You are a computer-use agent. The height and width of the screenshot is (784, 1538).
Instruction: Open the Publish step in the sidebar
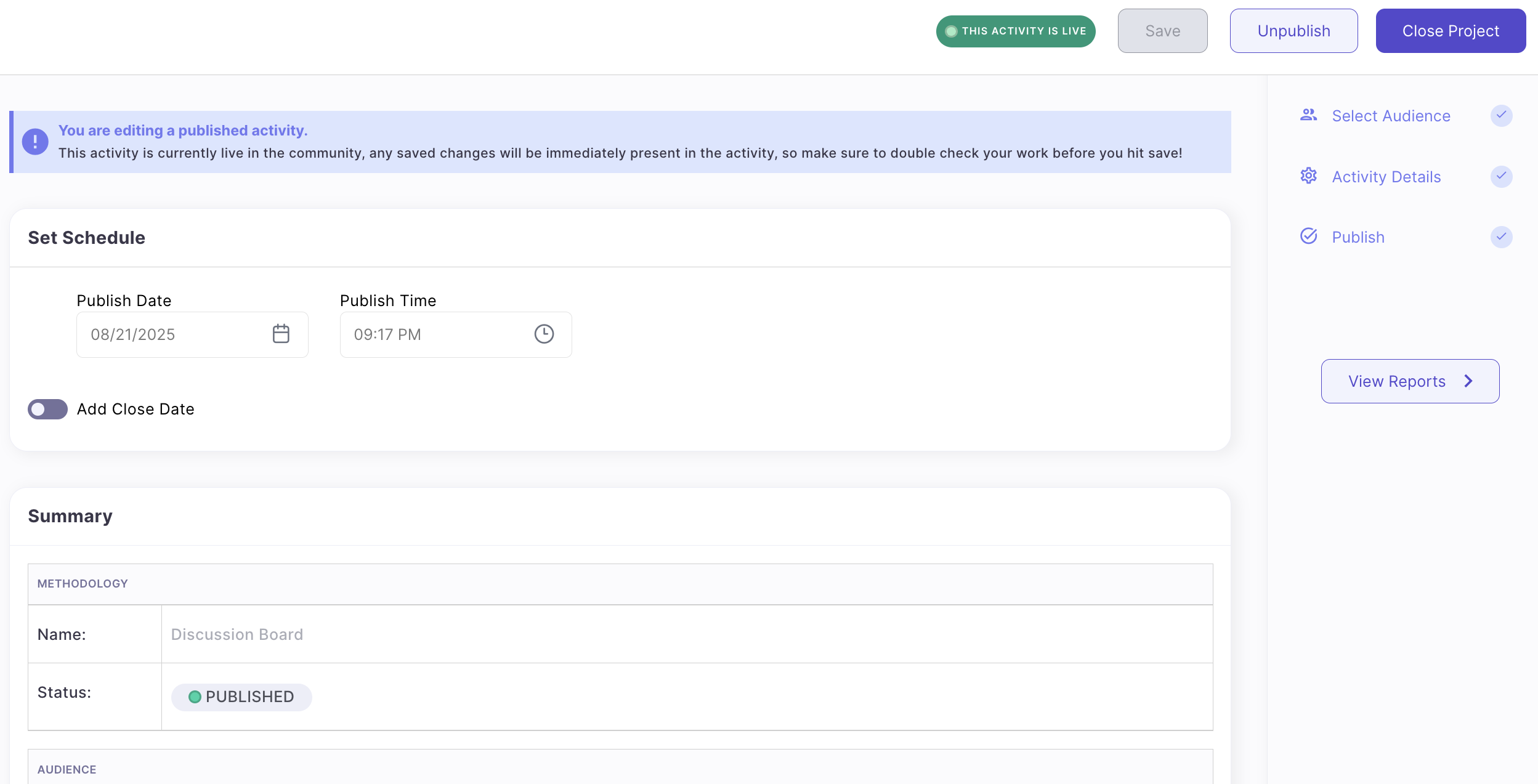(1358, 236)
